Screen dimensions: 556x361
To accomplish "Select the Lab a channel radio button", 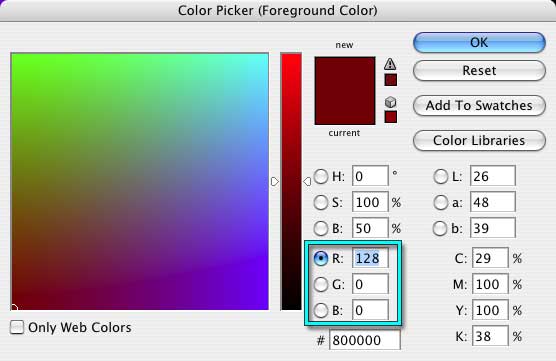I will pyautogui.click(x=441, y=202).
